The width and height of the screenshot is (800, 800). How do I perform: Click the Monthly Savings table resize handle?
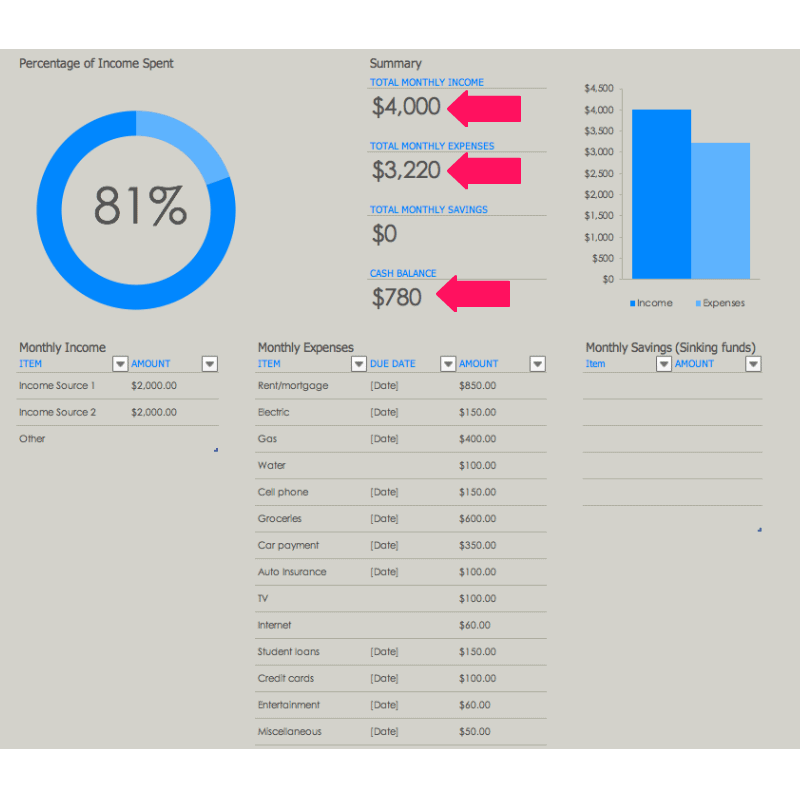coord(760,530)
